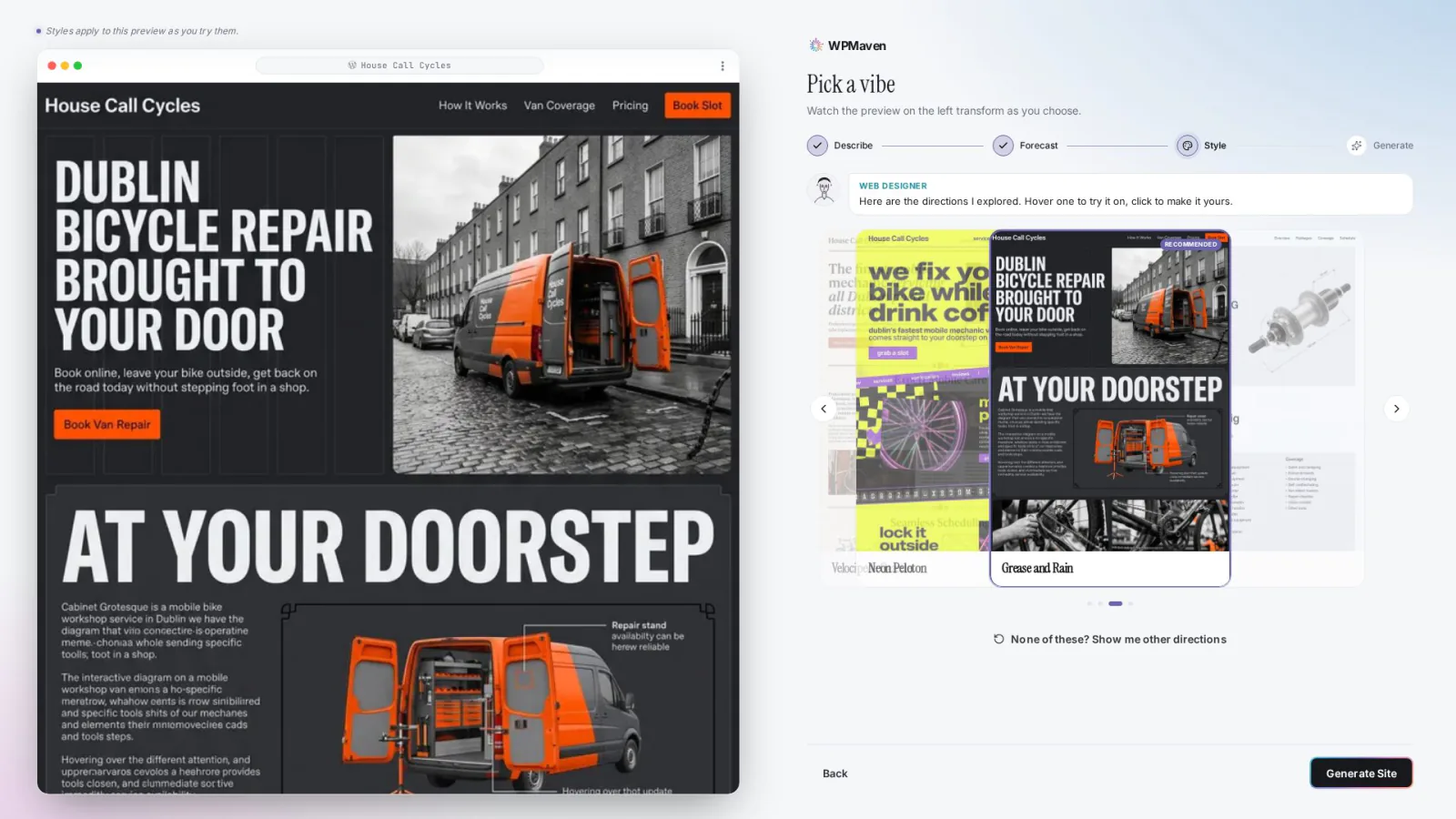Click the Generate step sparkle icon

click(x=1357, y=146)
